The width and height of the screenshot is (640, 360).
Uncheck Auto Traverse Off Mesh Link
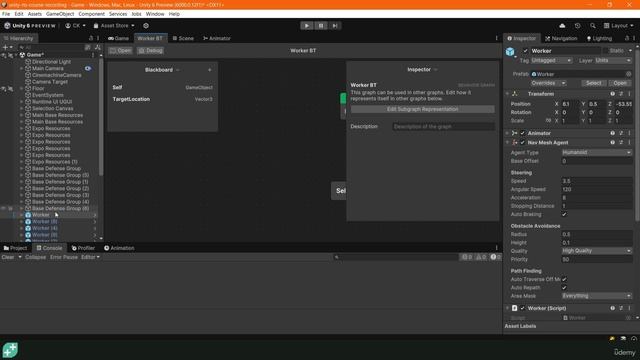pyautogui.click(x=564, y=279)
